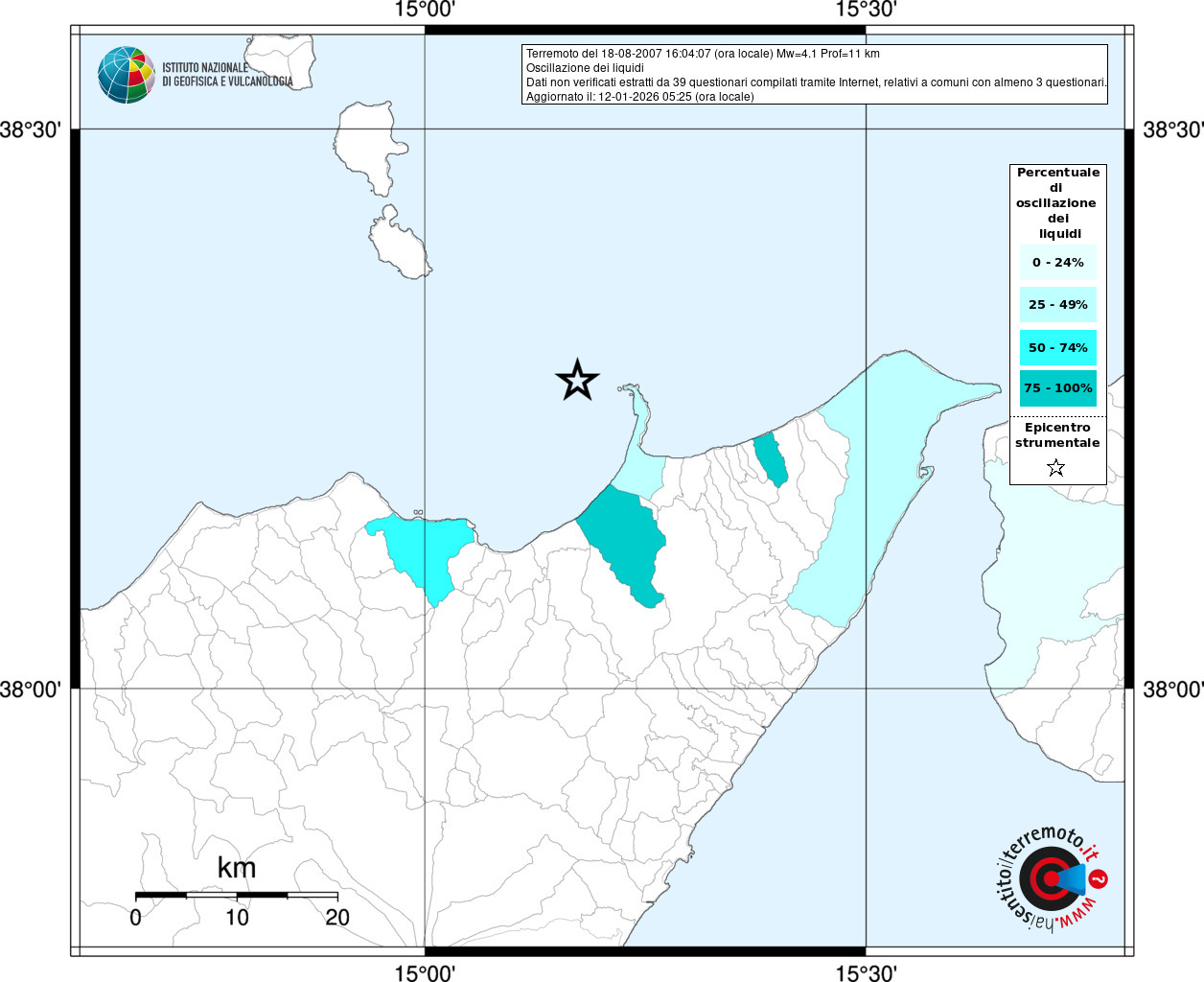
Task: Click the earthquake info header text box
Action: [x=815, y=75]
